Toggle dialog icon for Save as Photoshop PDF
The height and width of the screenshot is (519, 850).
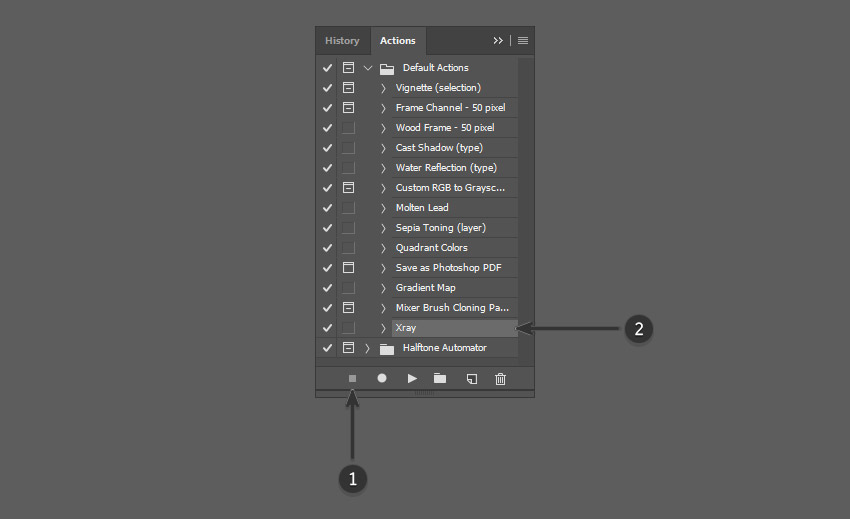pos(349,267)
